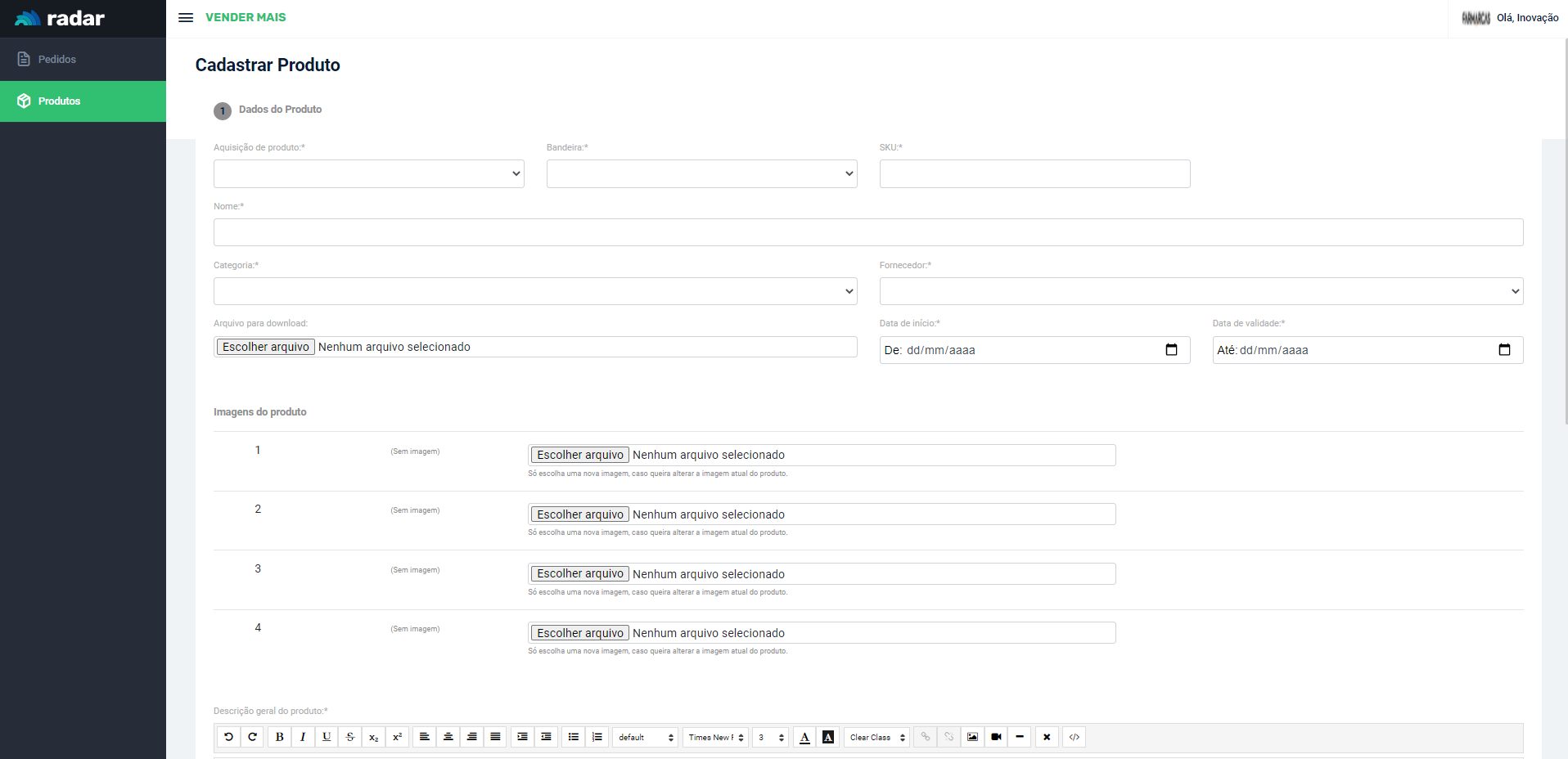The image size is (1568, 759).
Task: Choose file for Arquivo para download
Action: (x=266, y=347)
